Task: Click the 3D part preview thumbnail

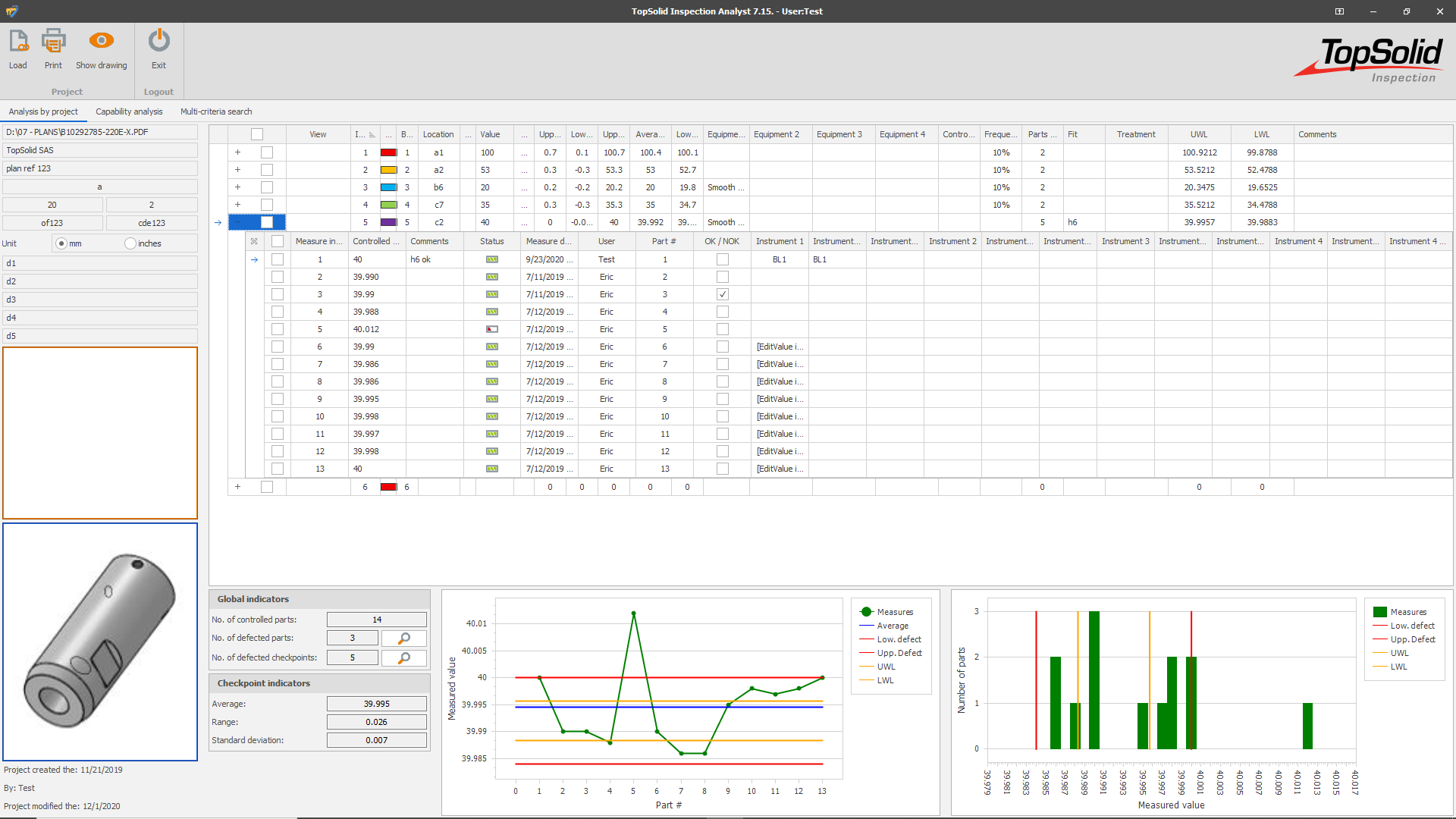Action: tap(100, 642)
